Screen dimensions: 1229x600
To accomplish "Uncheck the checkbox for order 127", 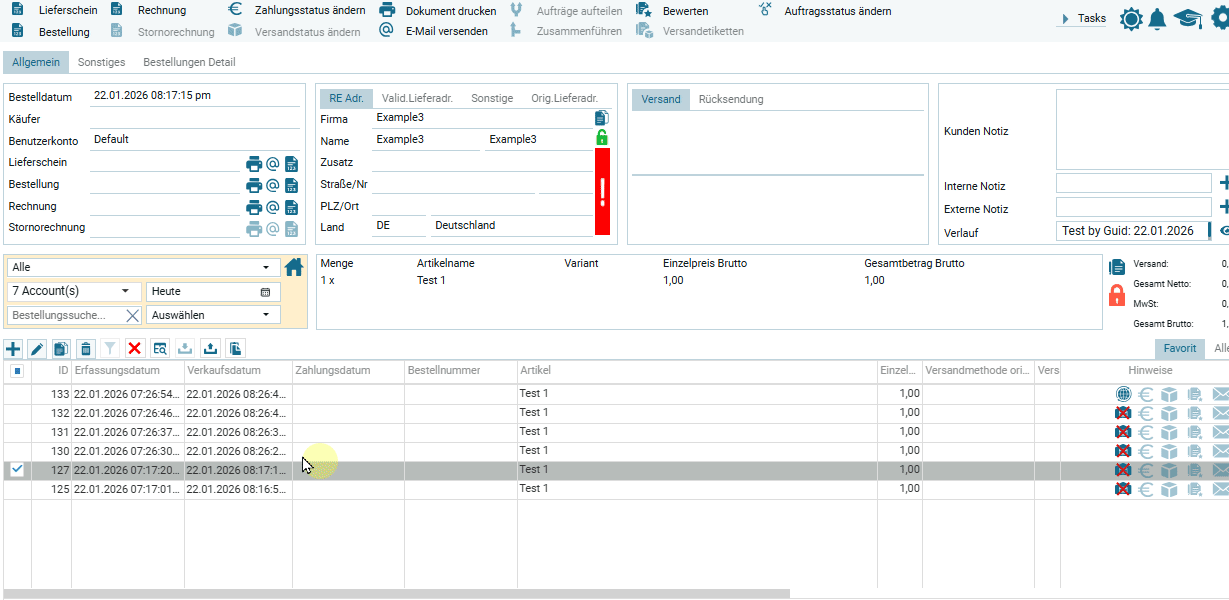I will point(17,469).
